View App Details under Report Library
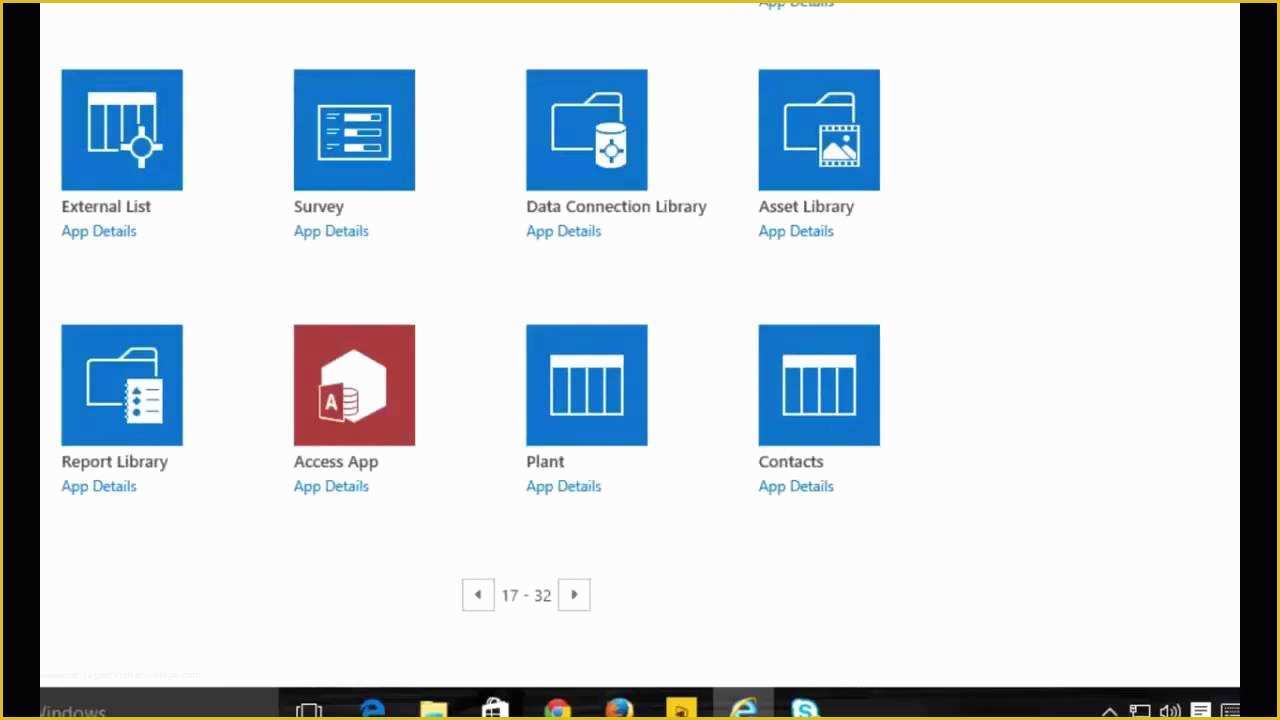The height and width of the screenshot is (720, 1280). 99,486
